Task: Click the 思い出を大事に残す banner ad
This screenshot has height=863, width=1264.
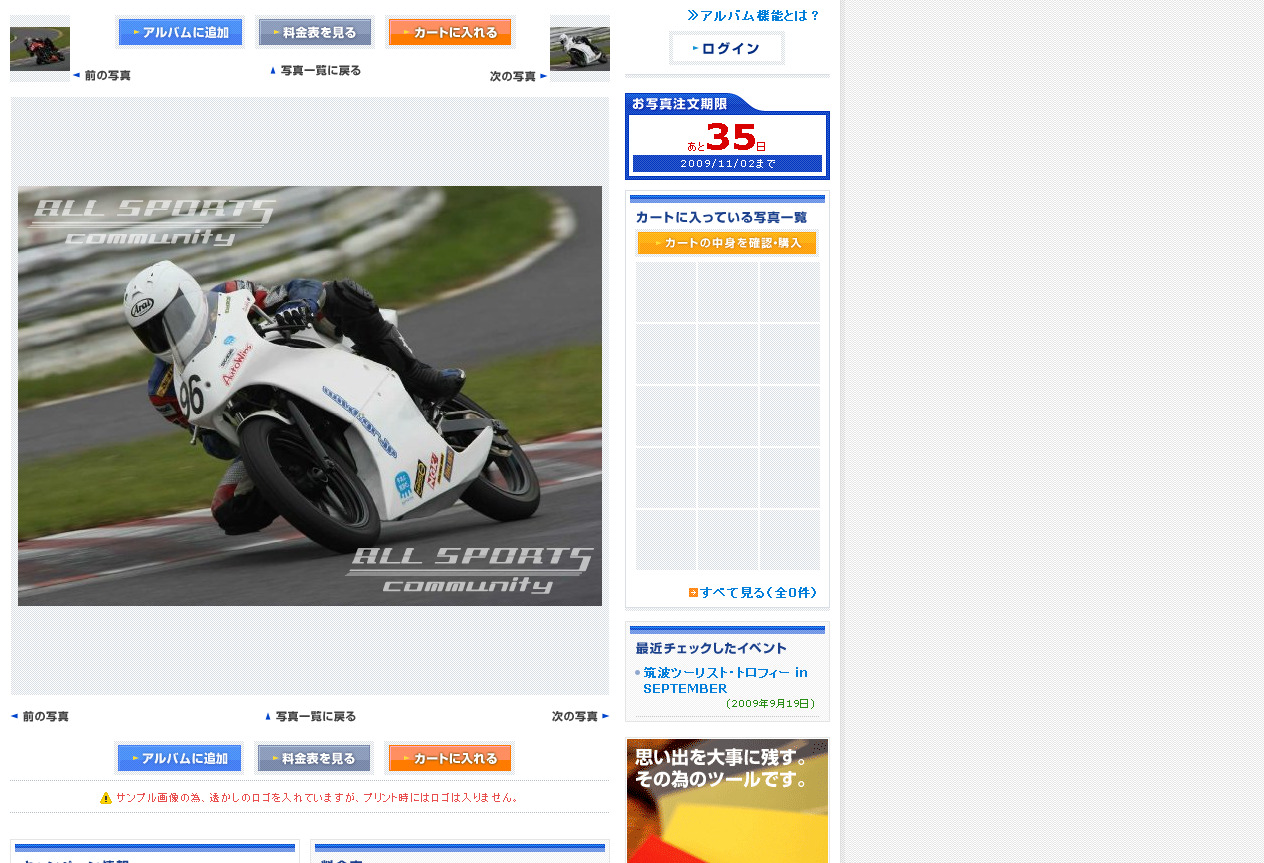Action: click(727, 800)
